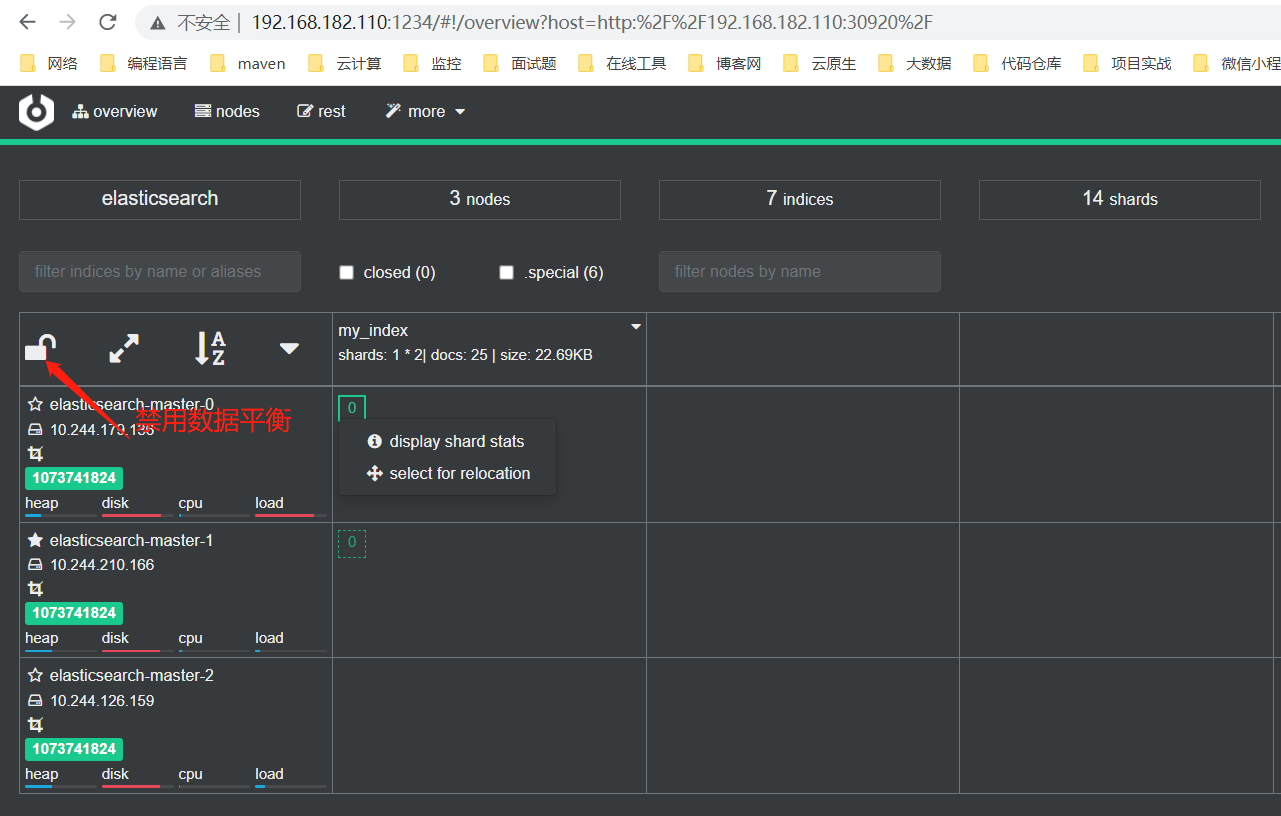Click the my_index shards docs size summary
Image resolution: width=1281 pixels, height=816 pixels.
[x=465, y=355]
